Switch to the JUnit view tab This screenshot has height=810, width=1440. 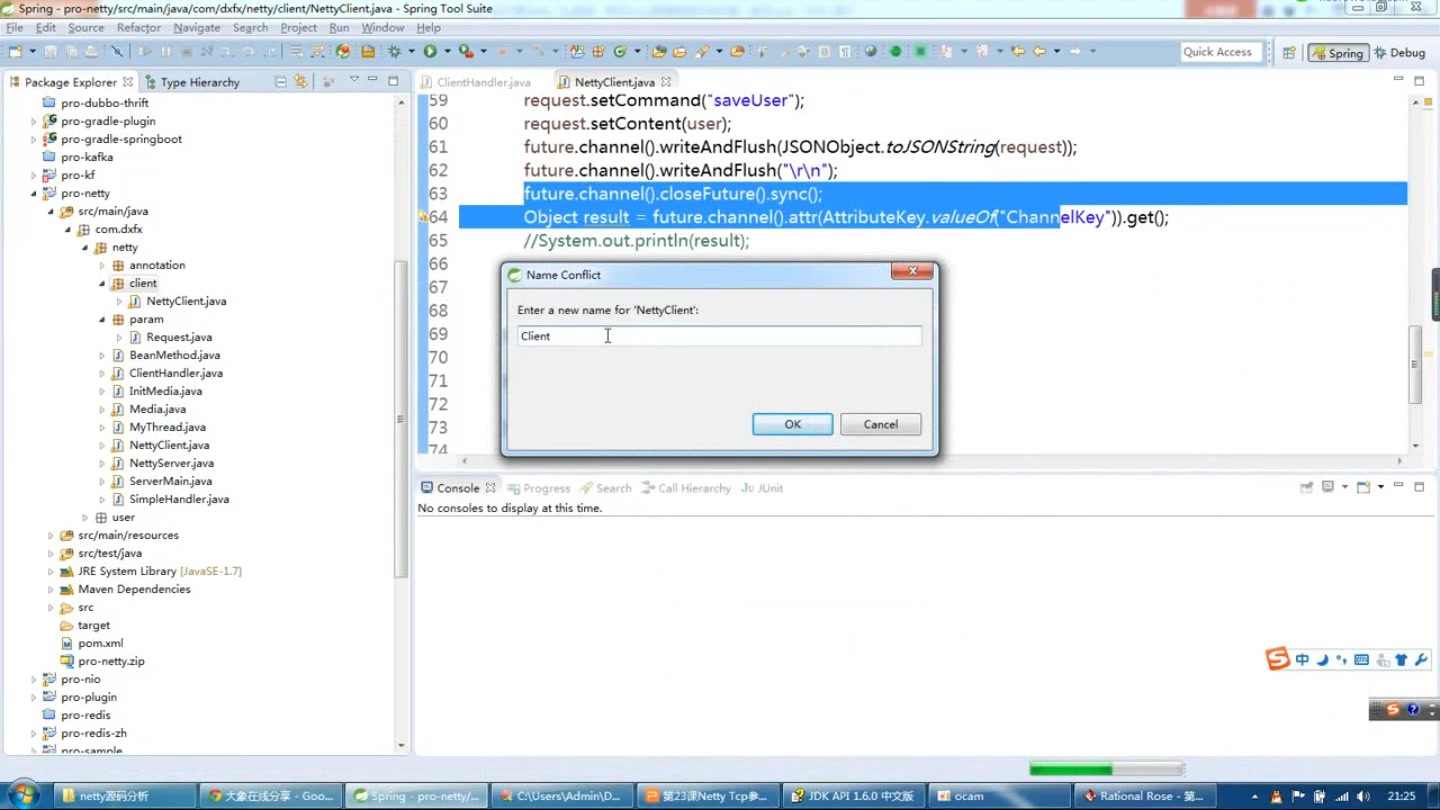pyautogui.click(x=762, y=488)
